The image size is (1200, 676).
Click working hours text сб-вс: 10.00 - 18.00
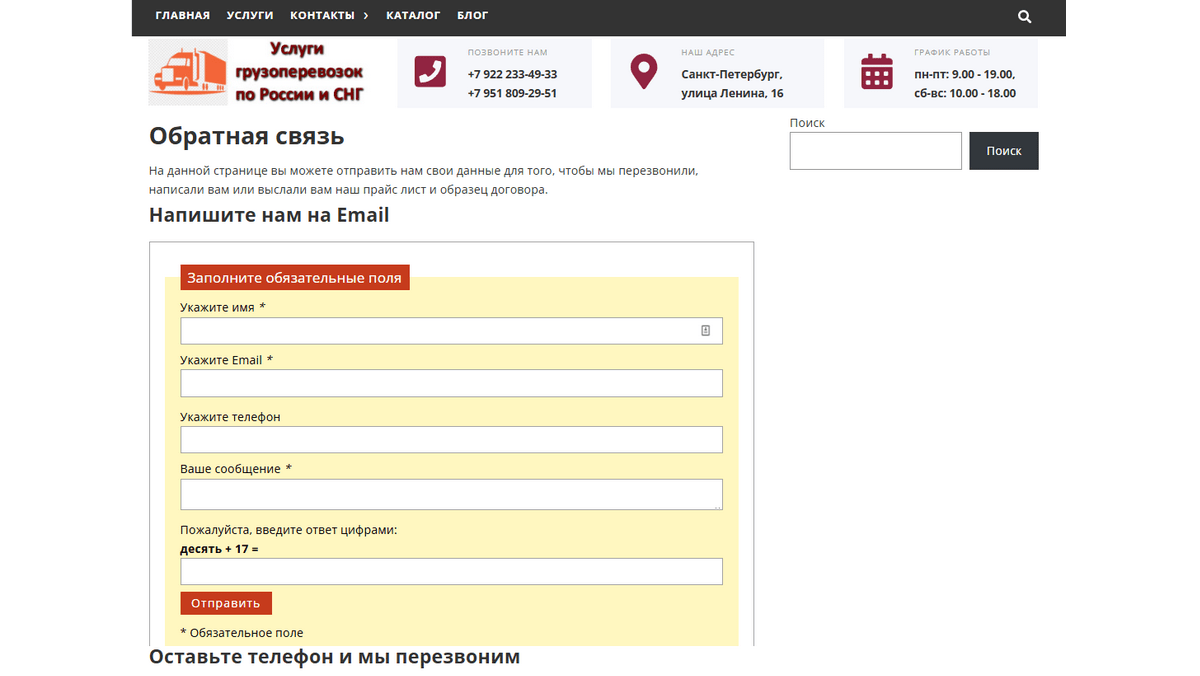[964, 93]
